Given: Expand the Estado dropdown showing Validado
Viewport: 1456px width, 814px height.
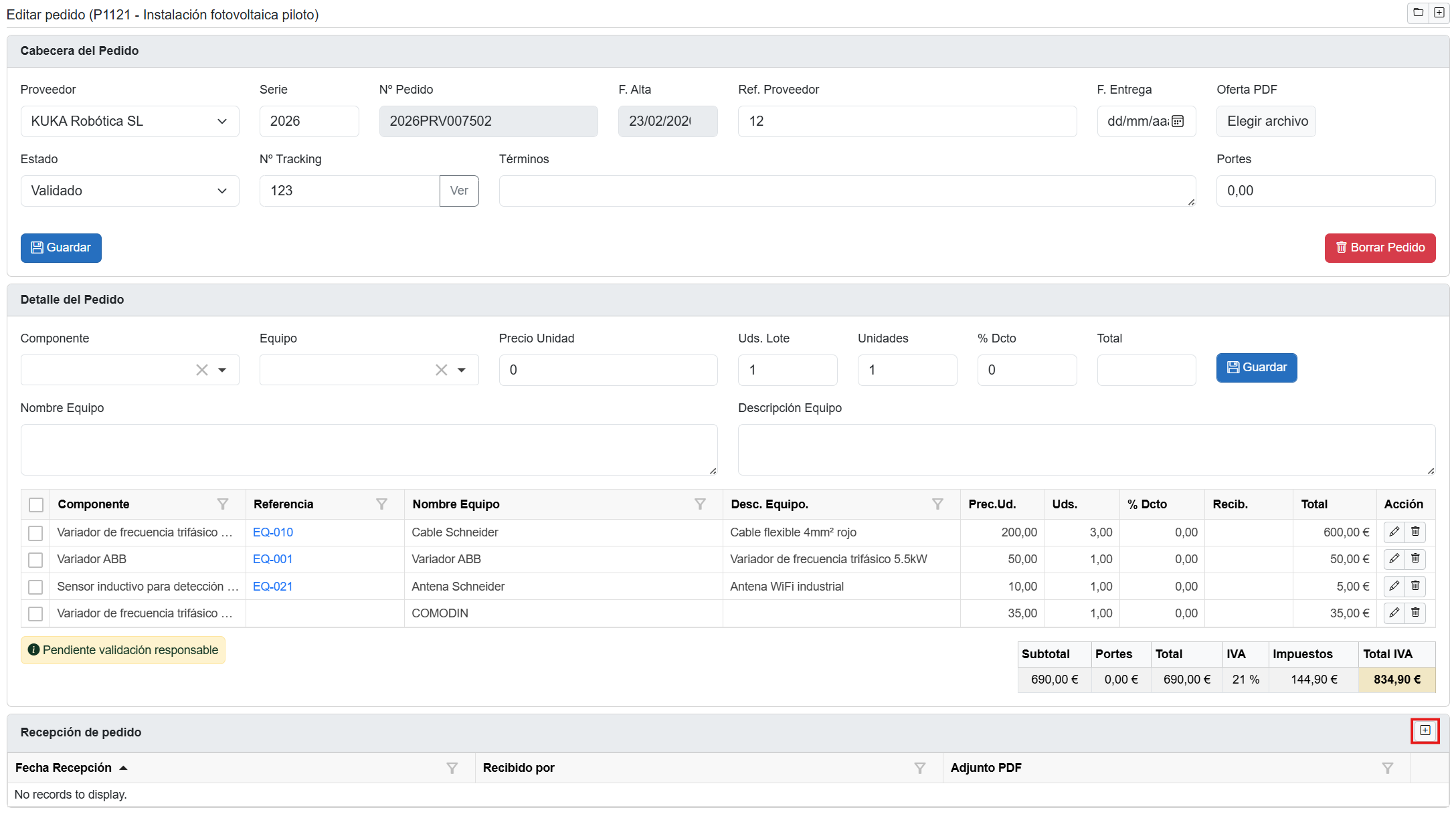Looking at the screenshot, I should coord(130,191).
